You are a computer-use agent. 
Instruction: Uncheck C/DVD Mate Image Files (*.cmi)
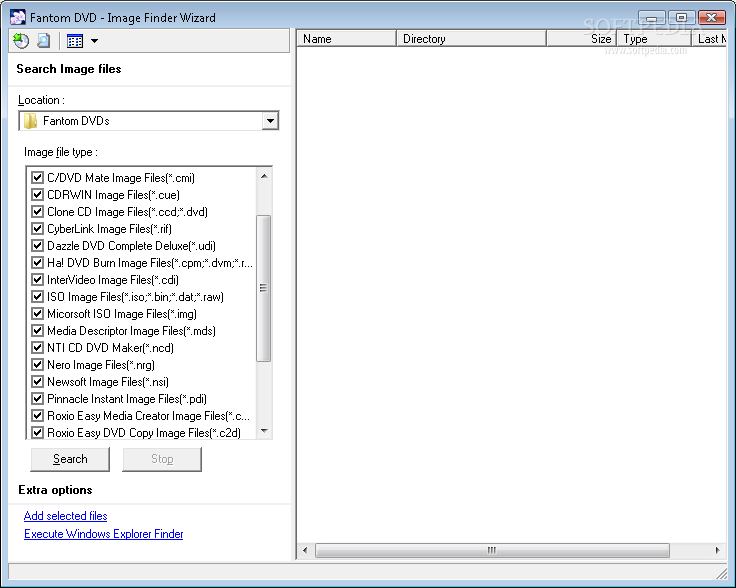[x=38, y=177]
